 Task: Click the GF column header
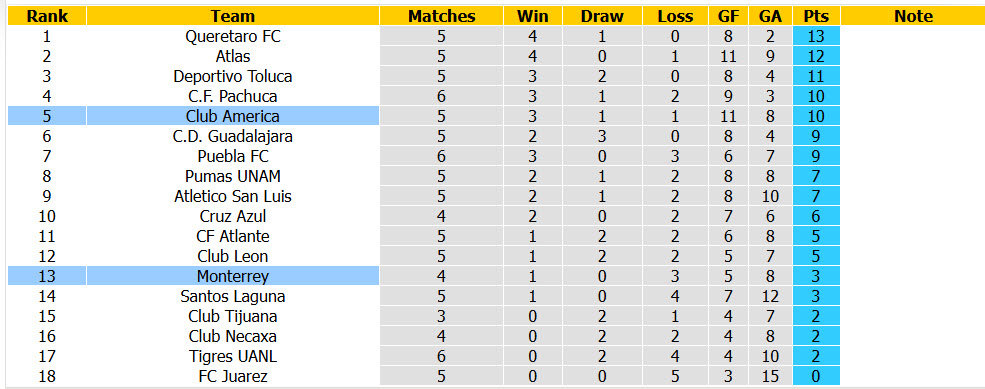[729, 16]
